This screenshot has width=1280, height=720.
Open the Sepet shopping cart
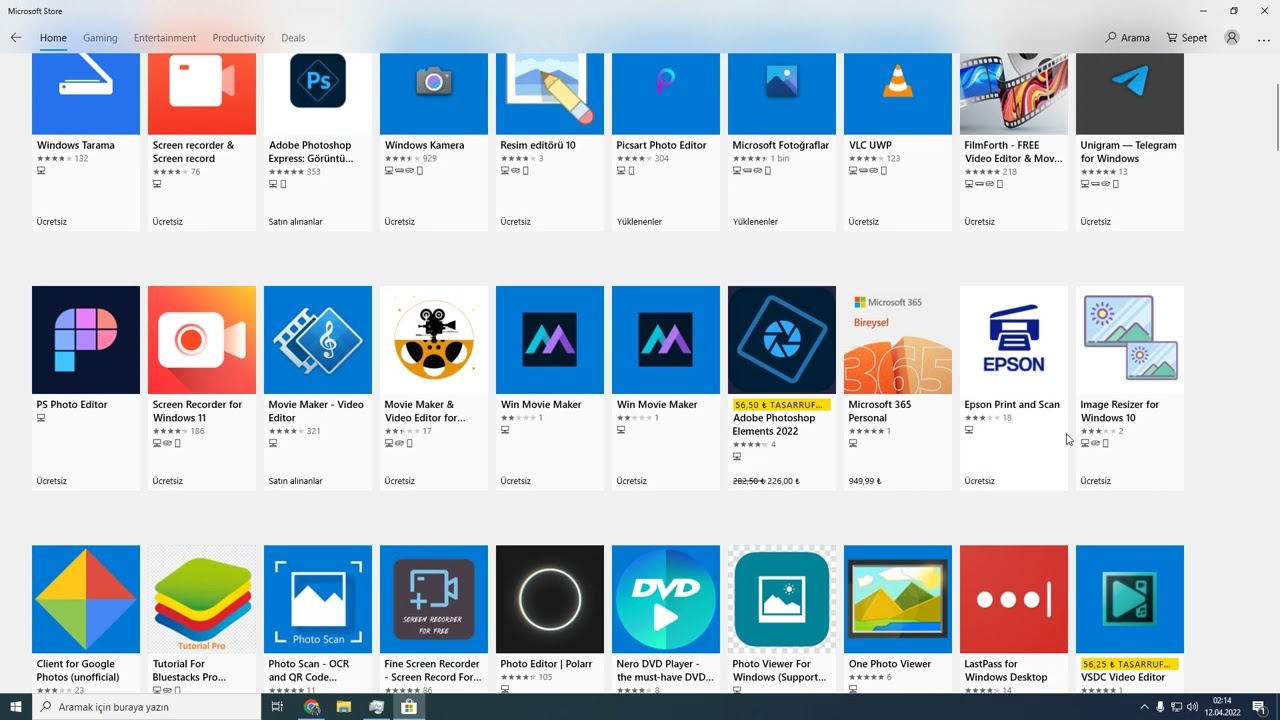pyautogui.click(x=1187, y=38)
